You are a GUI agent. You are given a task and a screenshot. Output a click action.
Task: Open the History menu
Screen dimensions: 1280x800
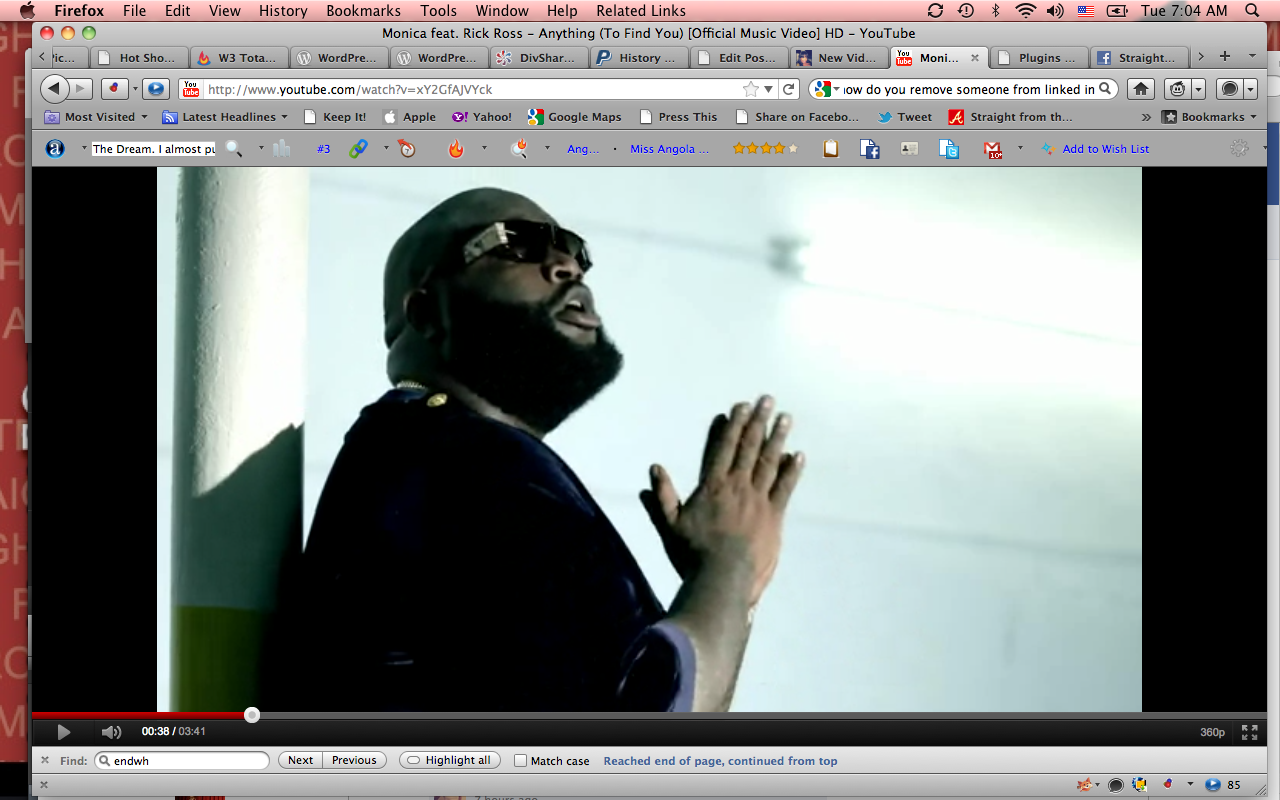tap(283, 11)
